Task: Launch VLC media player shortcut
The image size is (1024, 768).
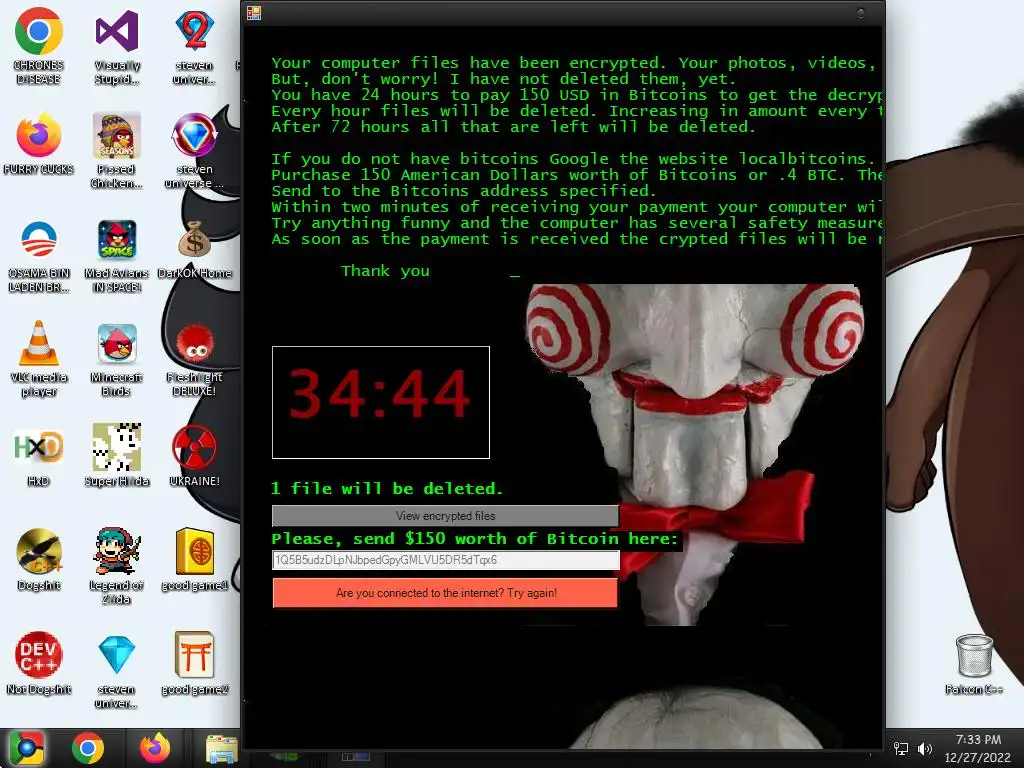Action: 39,344
